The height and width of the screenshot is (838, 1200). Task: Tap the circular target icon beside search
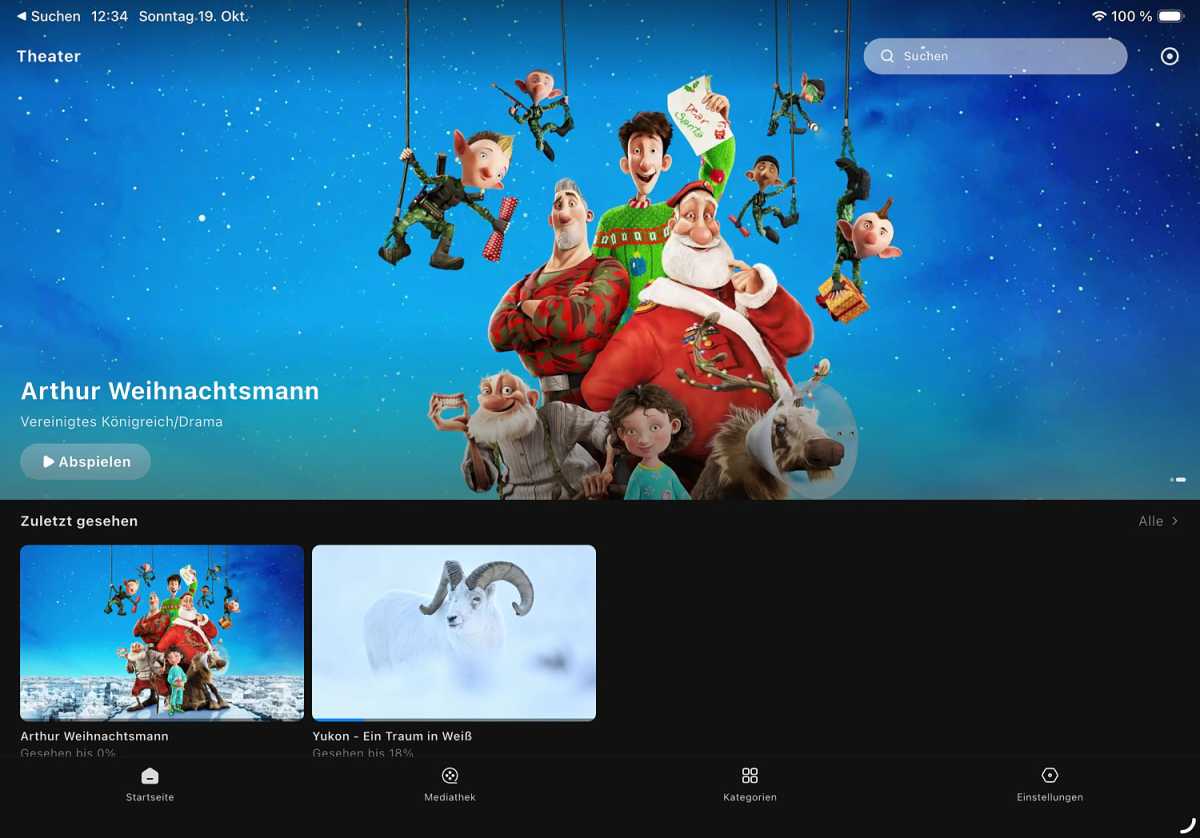1169,57
